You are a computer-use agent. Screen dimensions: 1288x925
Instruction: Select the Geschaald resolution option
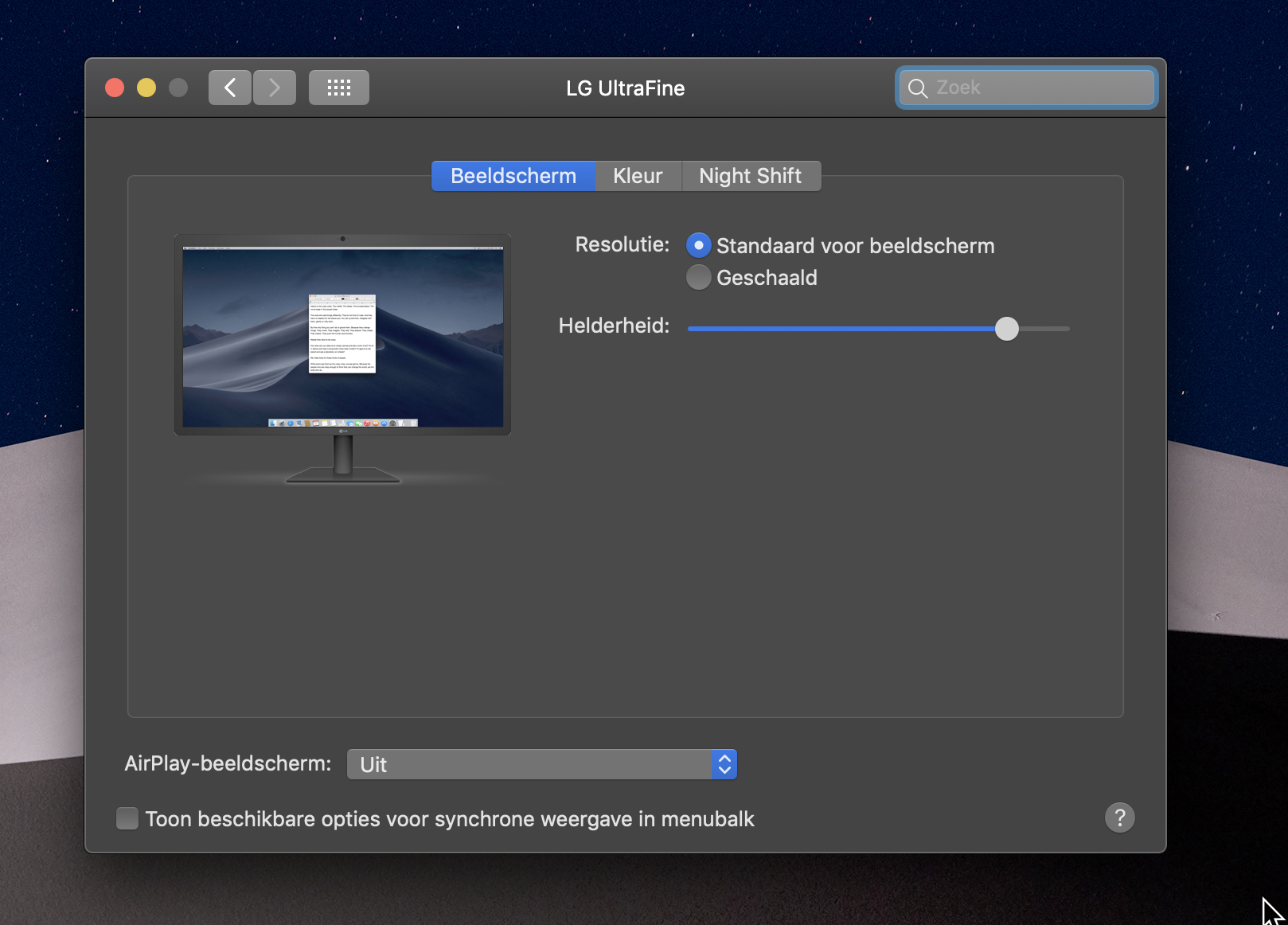click(698, 277)
